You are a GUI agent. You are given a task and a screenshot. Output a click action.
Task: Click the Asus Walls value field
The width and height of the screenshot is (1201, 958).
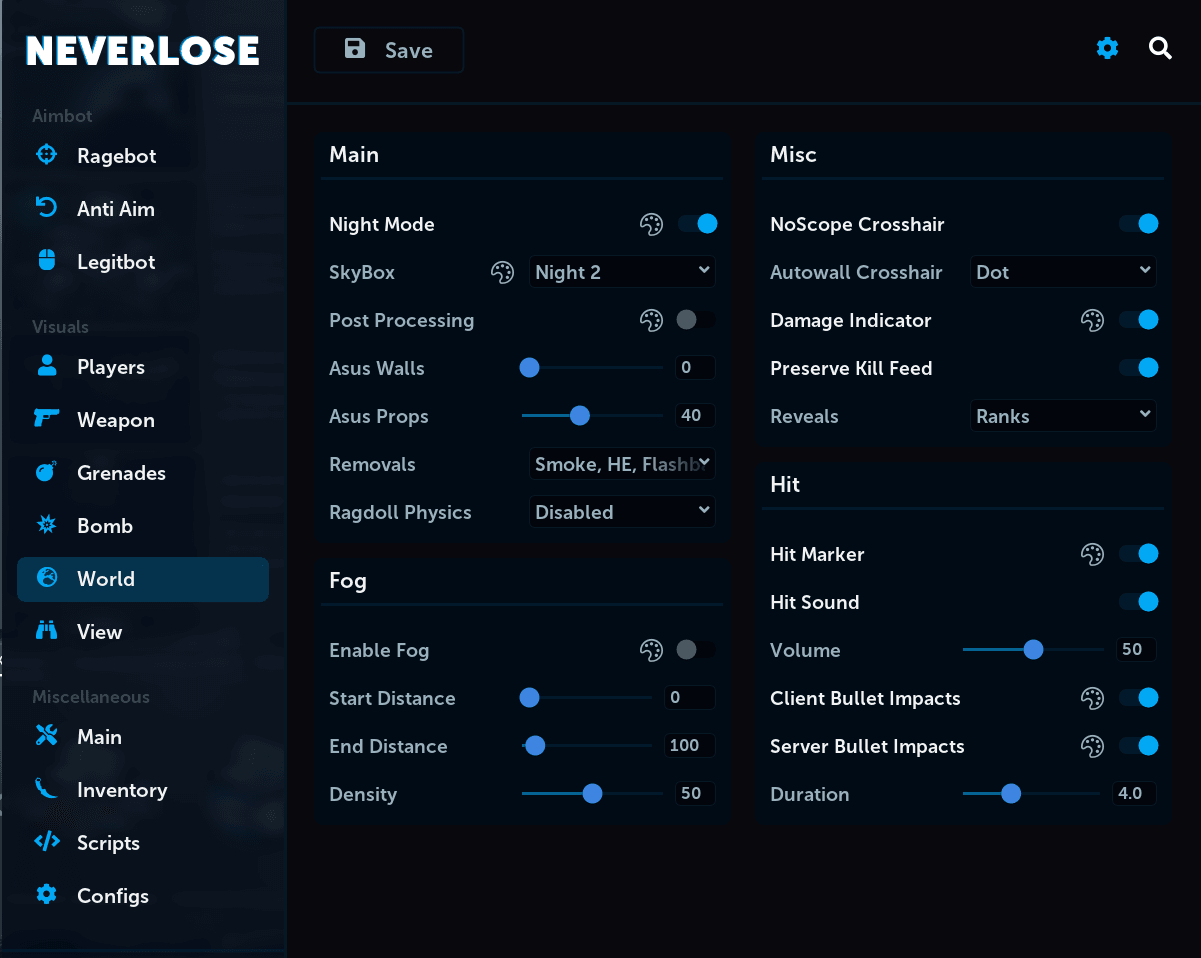695,368
